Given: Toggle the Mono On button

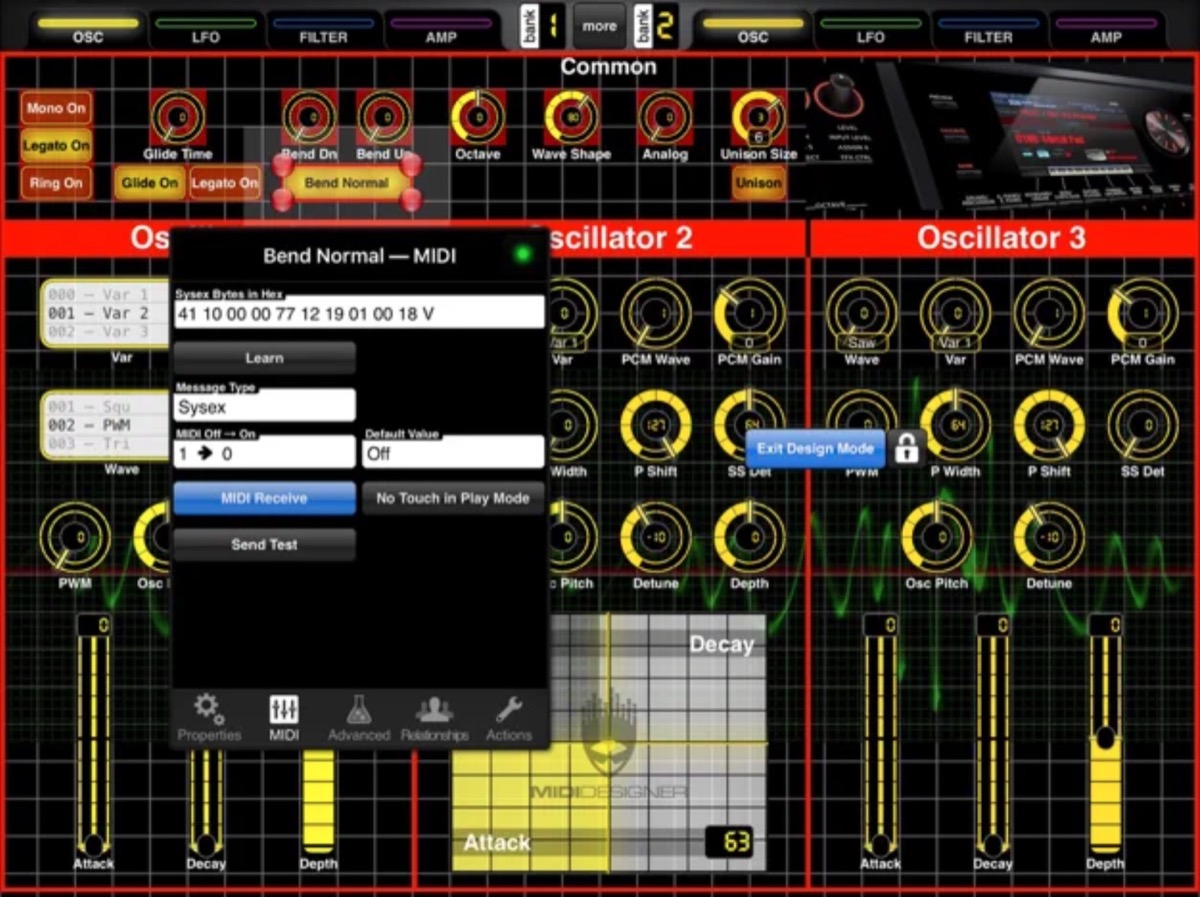Looking at the screenshot, I should (x=56, y=108).
